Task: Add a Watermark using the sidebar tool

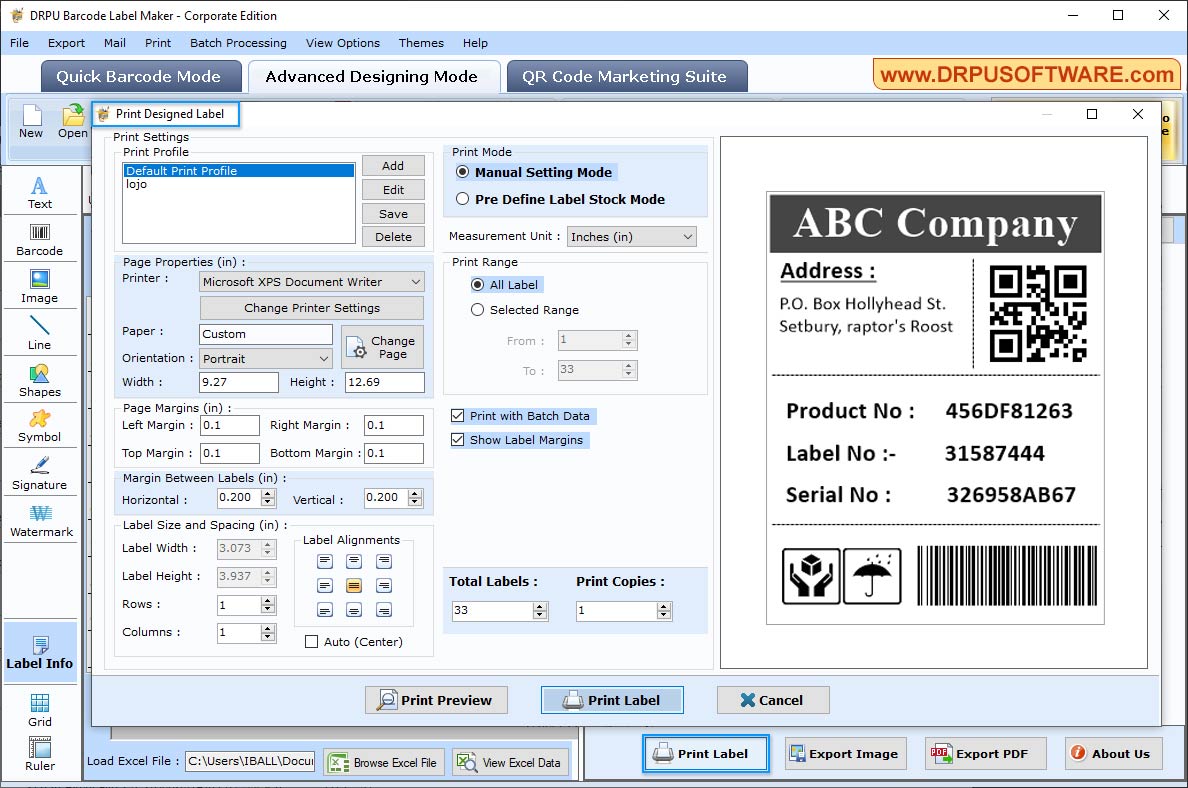Action: click(x=40, y=520)
